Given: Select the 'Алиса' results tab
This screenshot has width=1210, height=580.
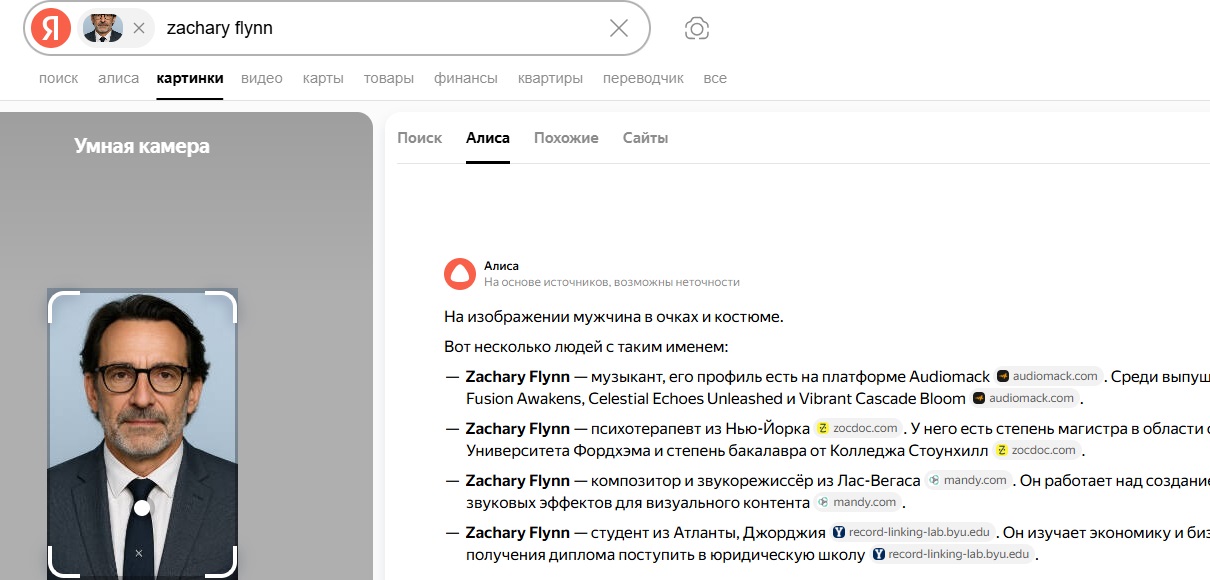Looking at the screenshot, I should pos(488,138).
